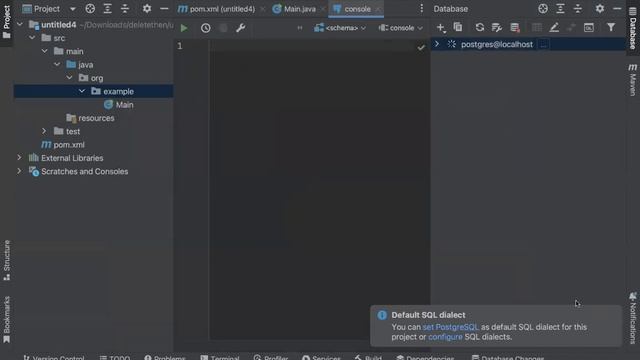Open Structure tool window stripe
The image size is (640, 360).
point(7,260)
